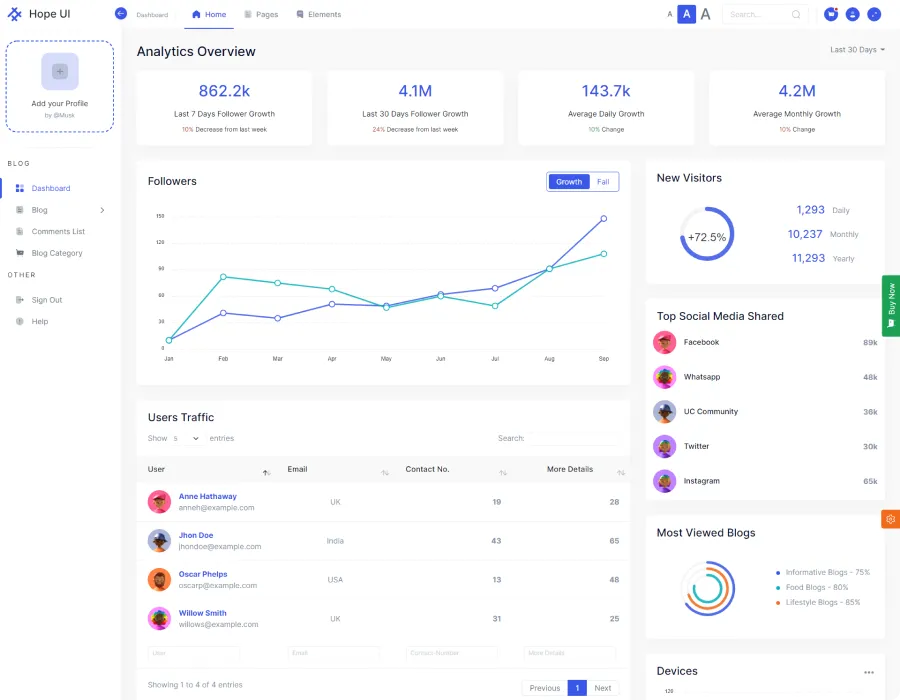900x700 pixels.
Task: Switch Followers chart to Fall
Action: pos(603,182)
